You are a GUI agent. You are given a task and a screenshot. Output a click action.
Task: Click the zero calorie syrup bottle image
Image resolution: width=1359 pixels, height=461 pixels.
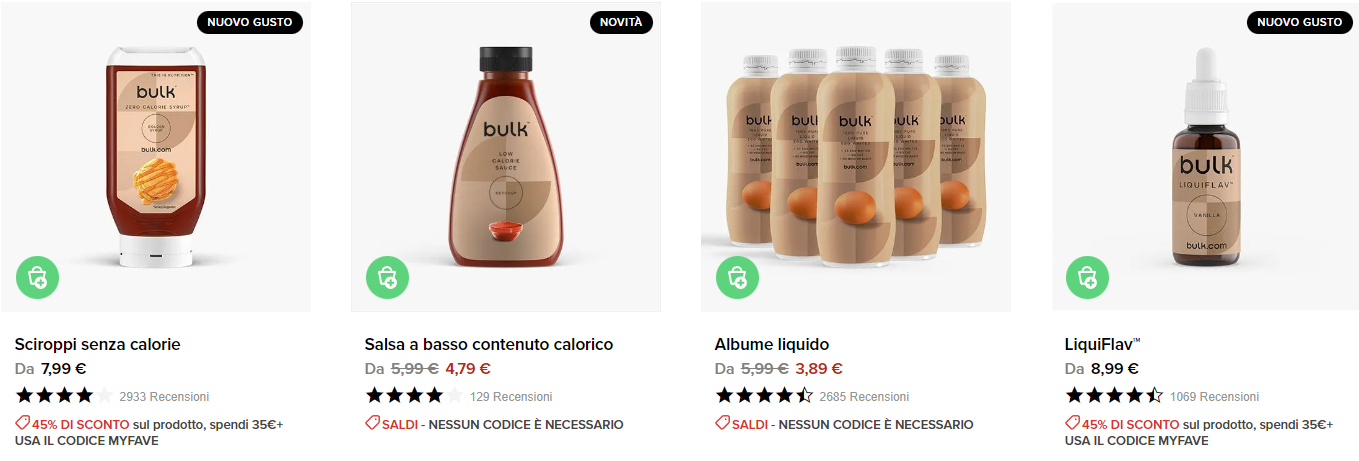[x=156, y=157]
